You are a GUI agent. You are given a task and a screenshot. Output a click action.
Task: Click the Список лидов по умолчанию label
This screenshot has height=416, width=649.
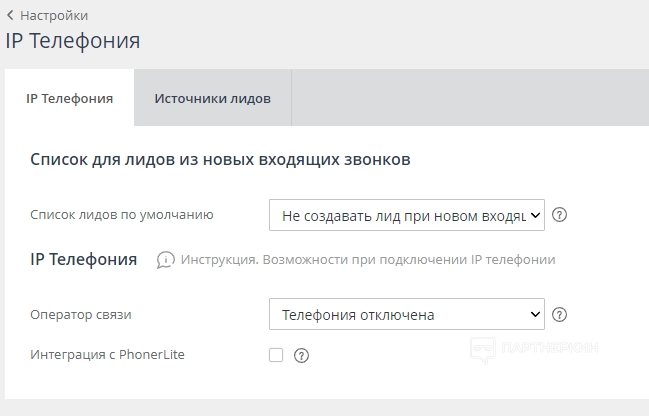pyautogui.click(x=122, y=214)
